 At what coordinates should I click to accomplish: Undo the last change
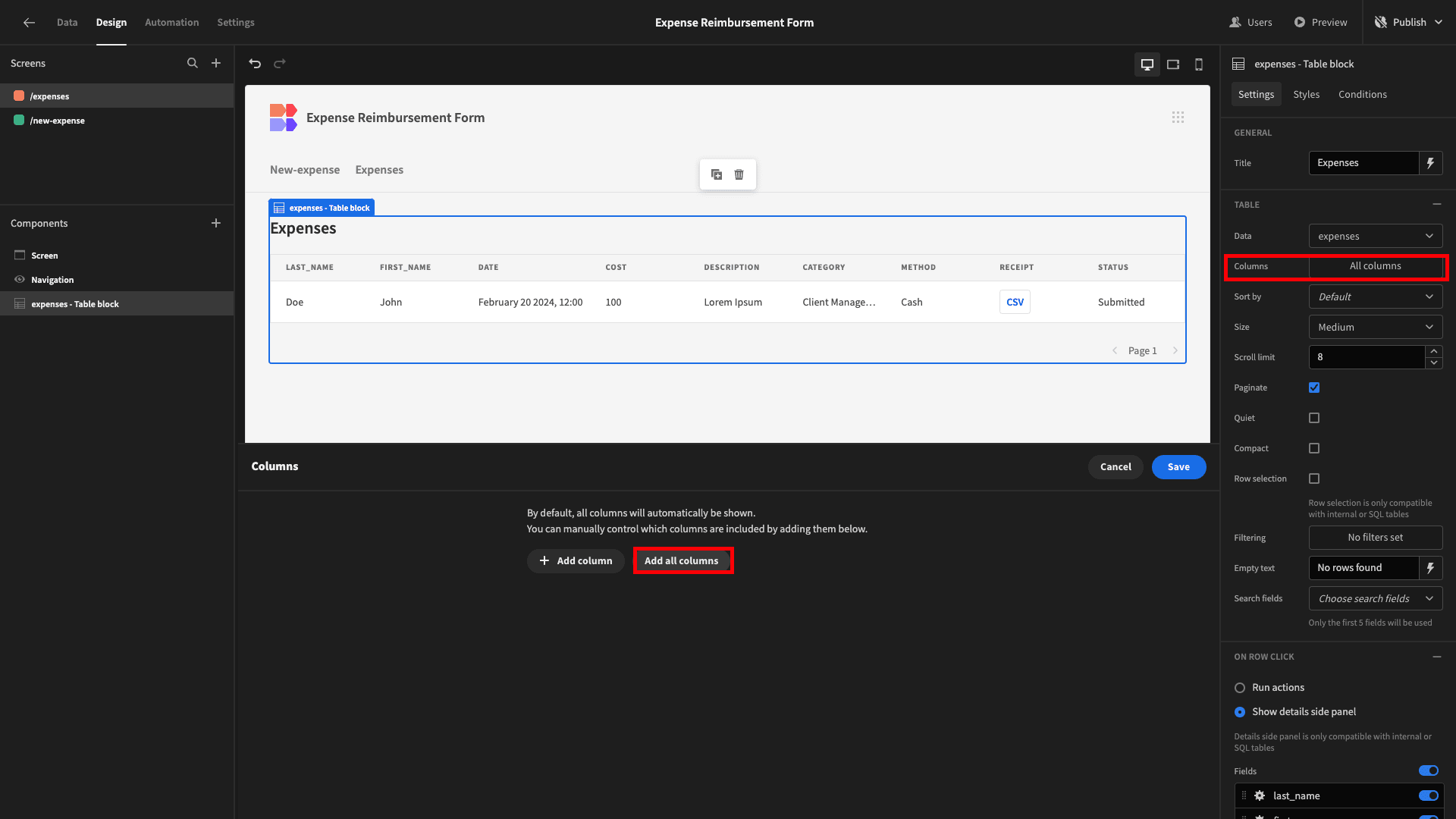tap(255, 64)
